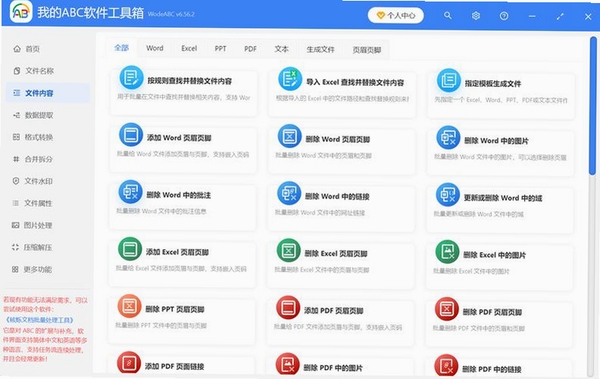Switch to the PPT tab
Image resolution: width=600 pixels, height=379 pixels.
(220, 49)
